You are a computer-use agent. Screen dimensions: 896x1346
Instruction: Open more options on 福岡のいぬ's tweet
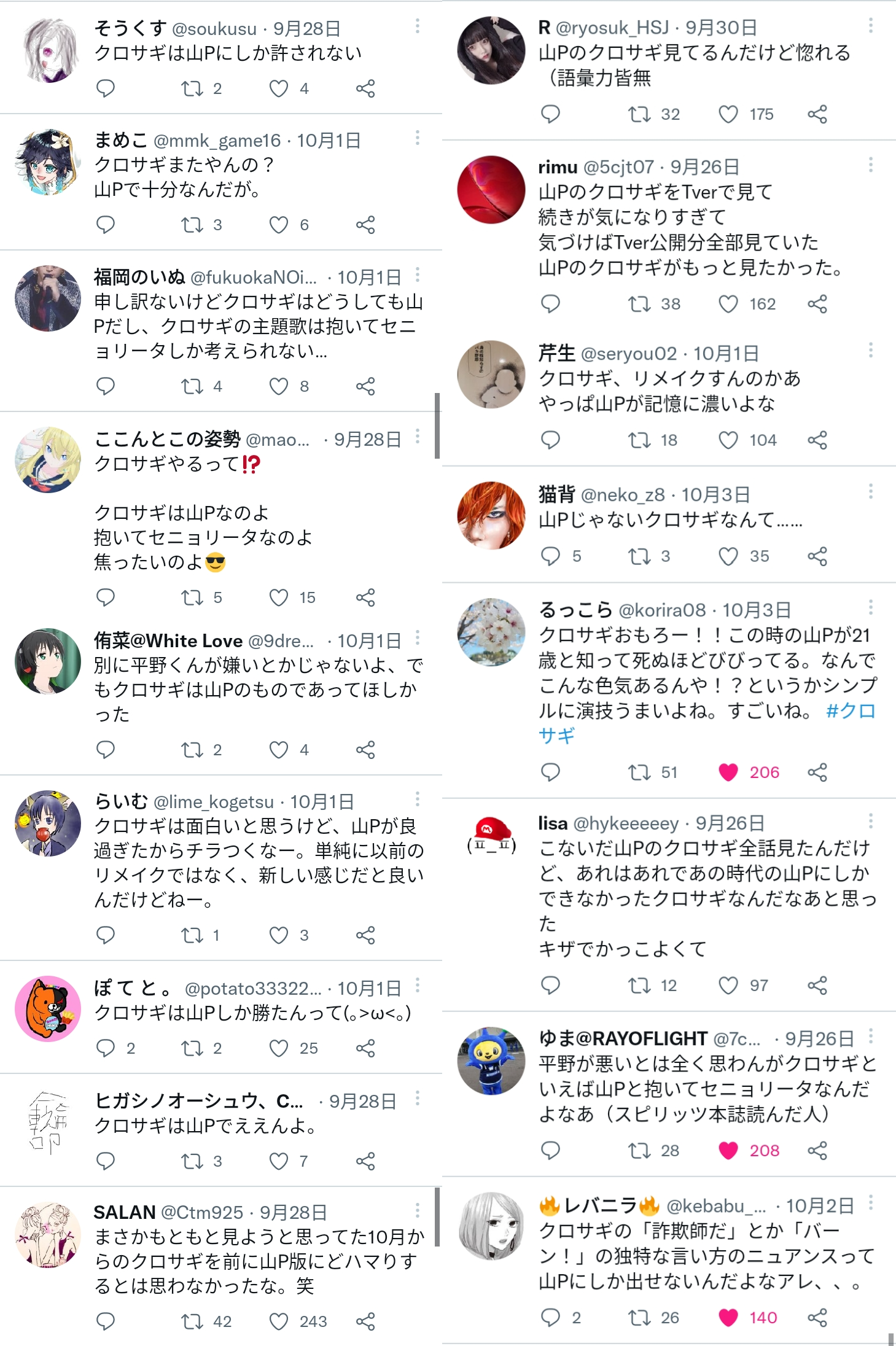point(418,274)
